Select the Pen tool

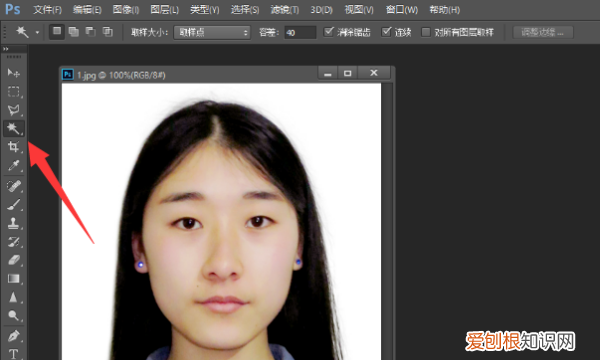[14, 336]
